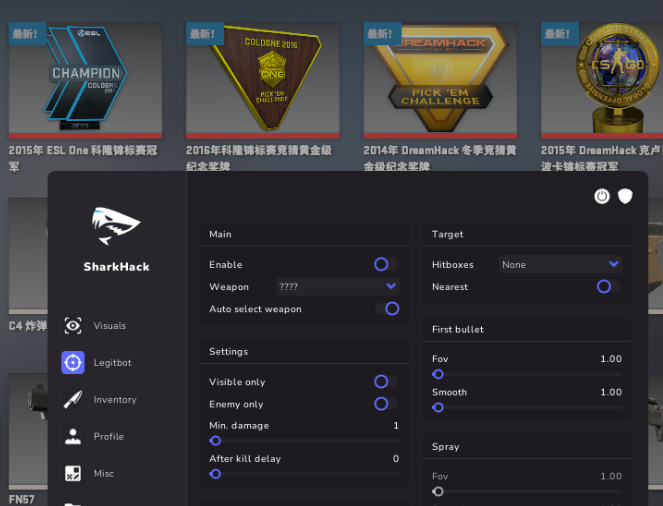
Task: Click the C4 item label
Action: [x=28, y=326]
